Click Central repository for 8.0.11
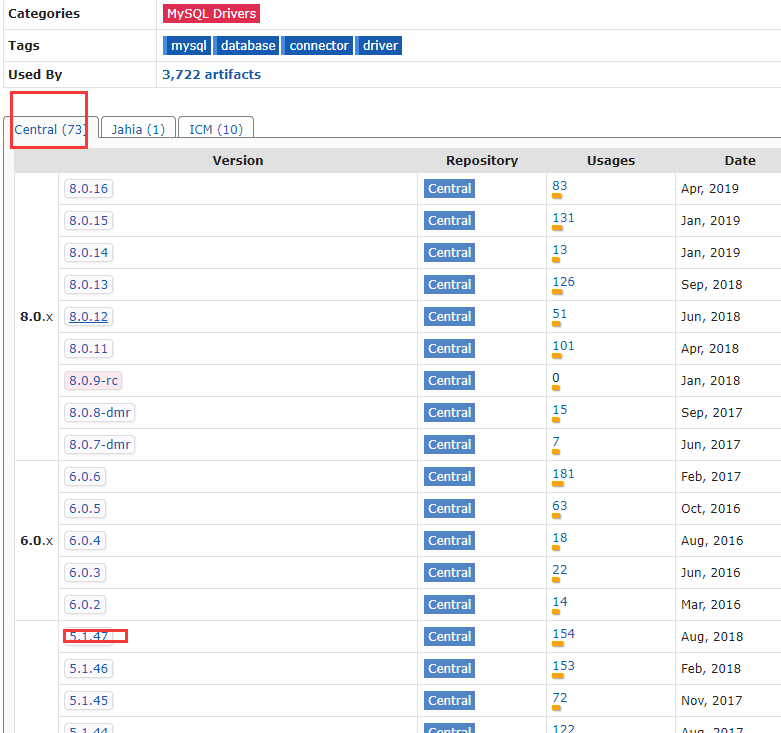This screenshot has height=733, width=781. (x=449, y=349)
